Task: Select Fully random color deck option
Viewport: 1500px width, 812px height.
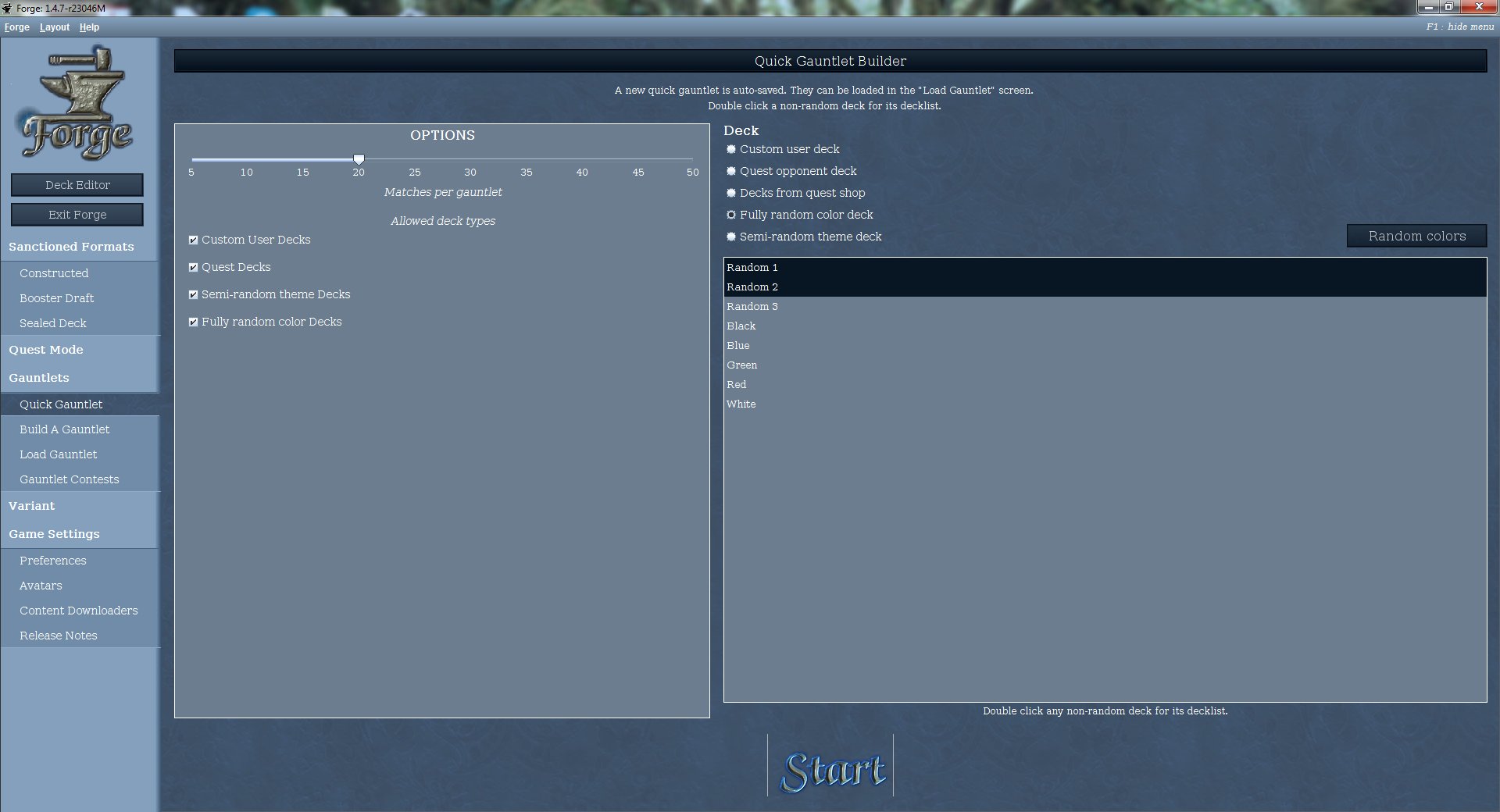Action: coord(731,215)
